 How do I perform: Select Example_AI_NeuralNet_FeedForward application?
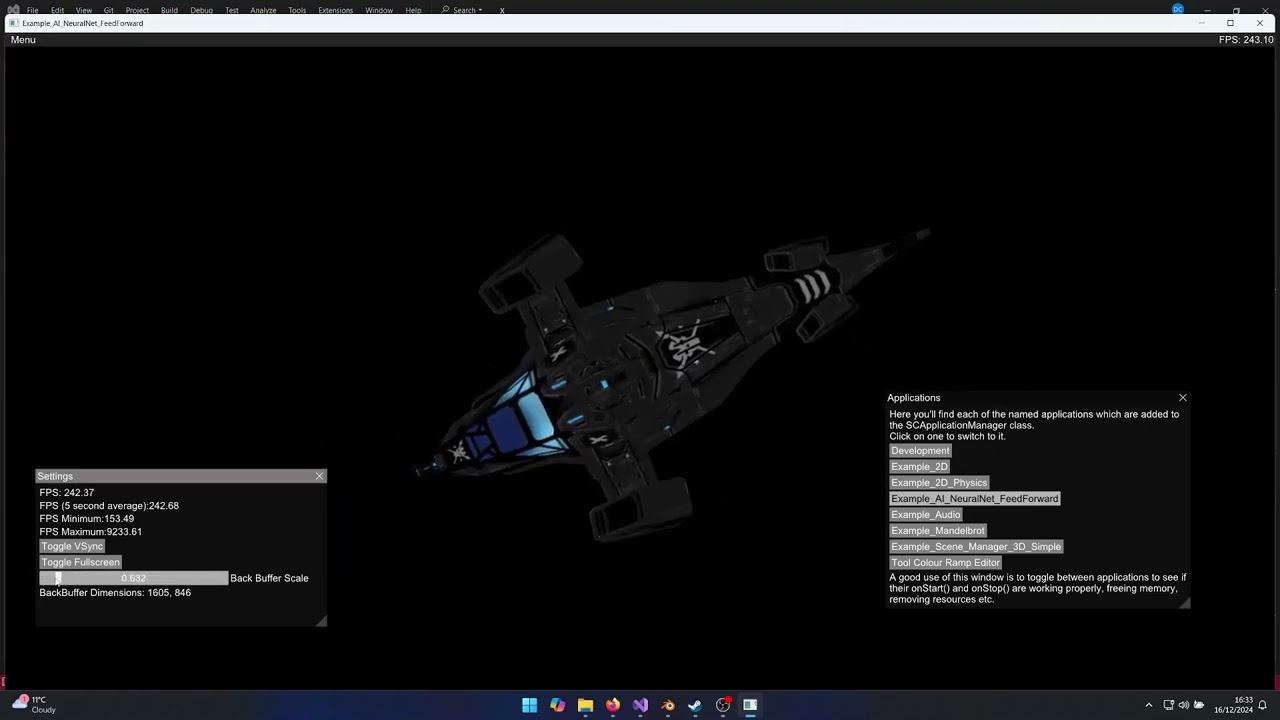pos(974,499)
